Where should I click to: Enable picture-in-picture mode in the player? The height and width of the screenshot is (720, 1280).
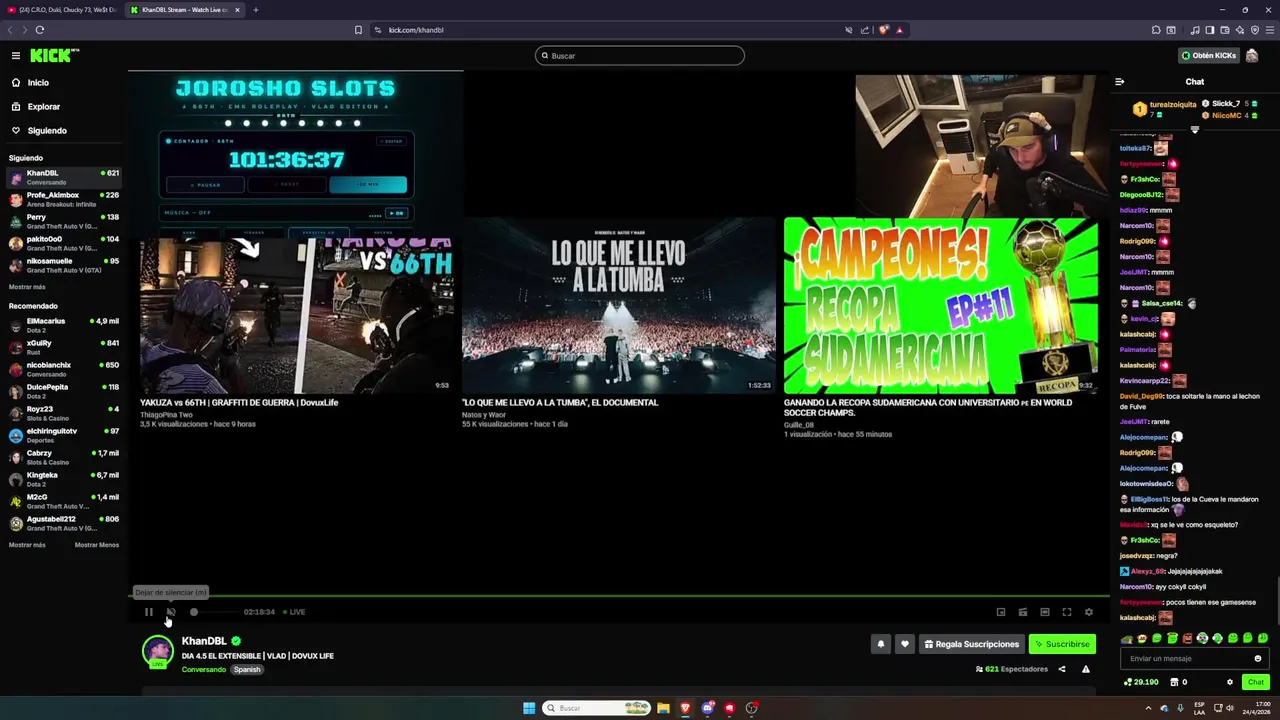(x=1001, y=612)
